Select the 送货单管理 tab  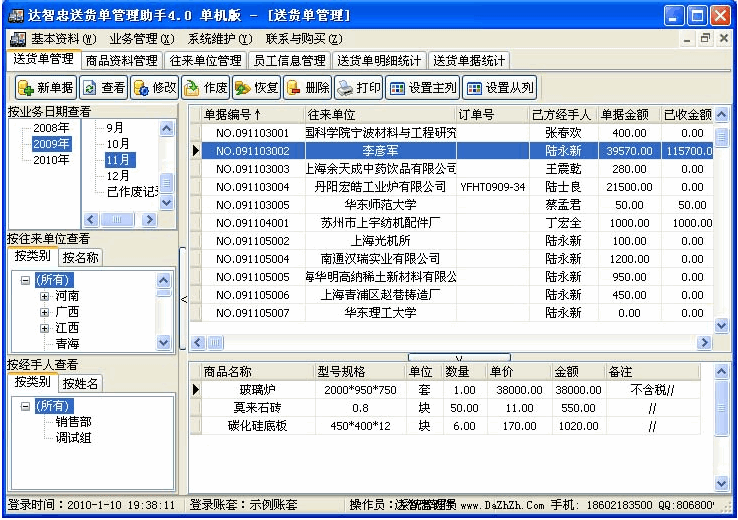tap(43, 59)
